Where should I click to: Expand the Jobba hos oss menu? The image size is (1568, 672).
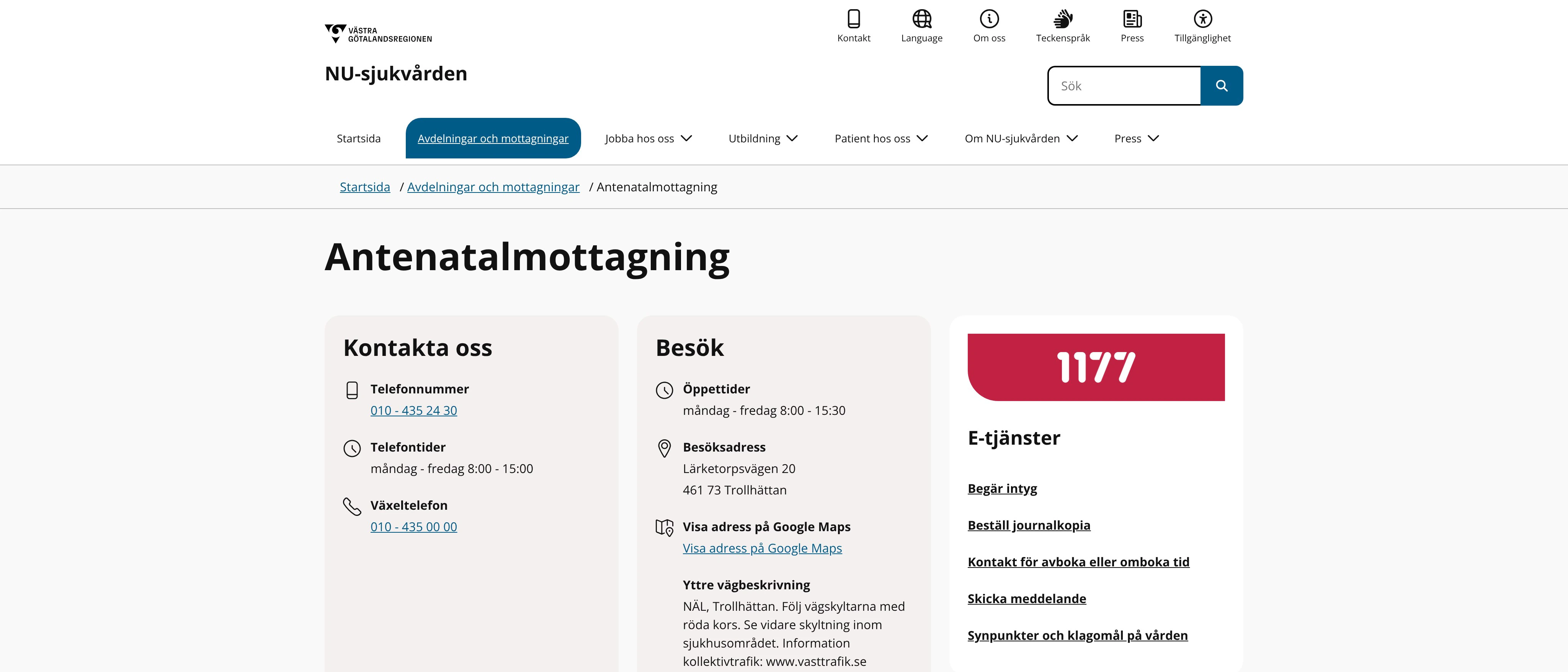(x=648, y=139)
